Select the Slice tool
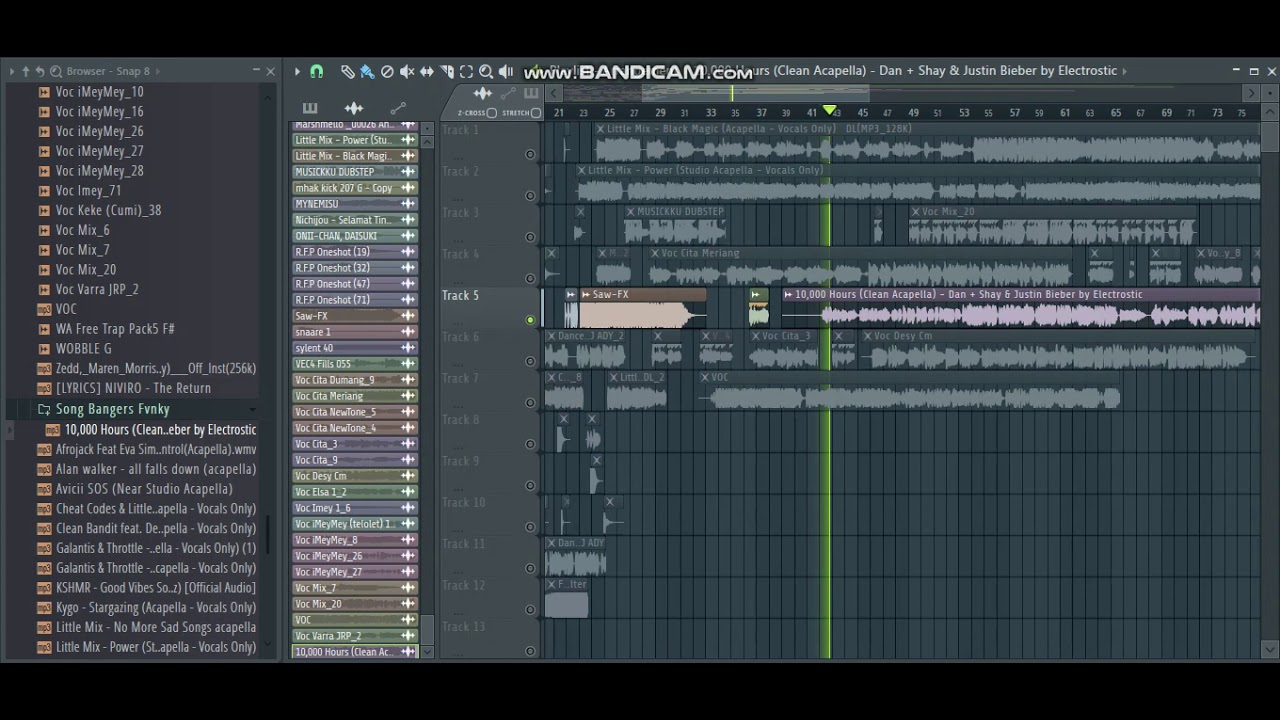This screenshot has width=1280, height=720. 447,71
